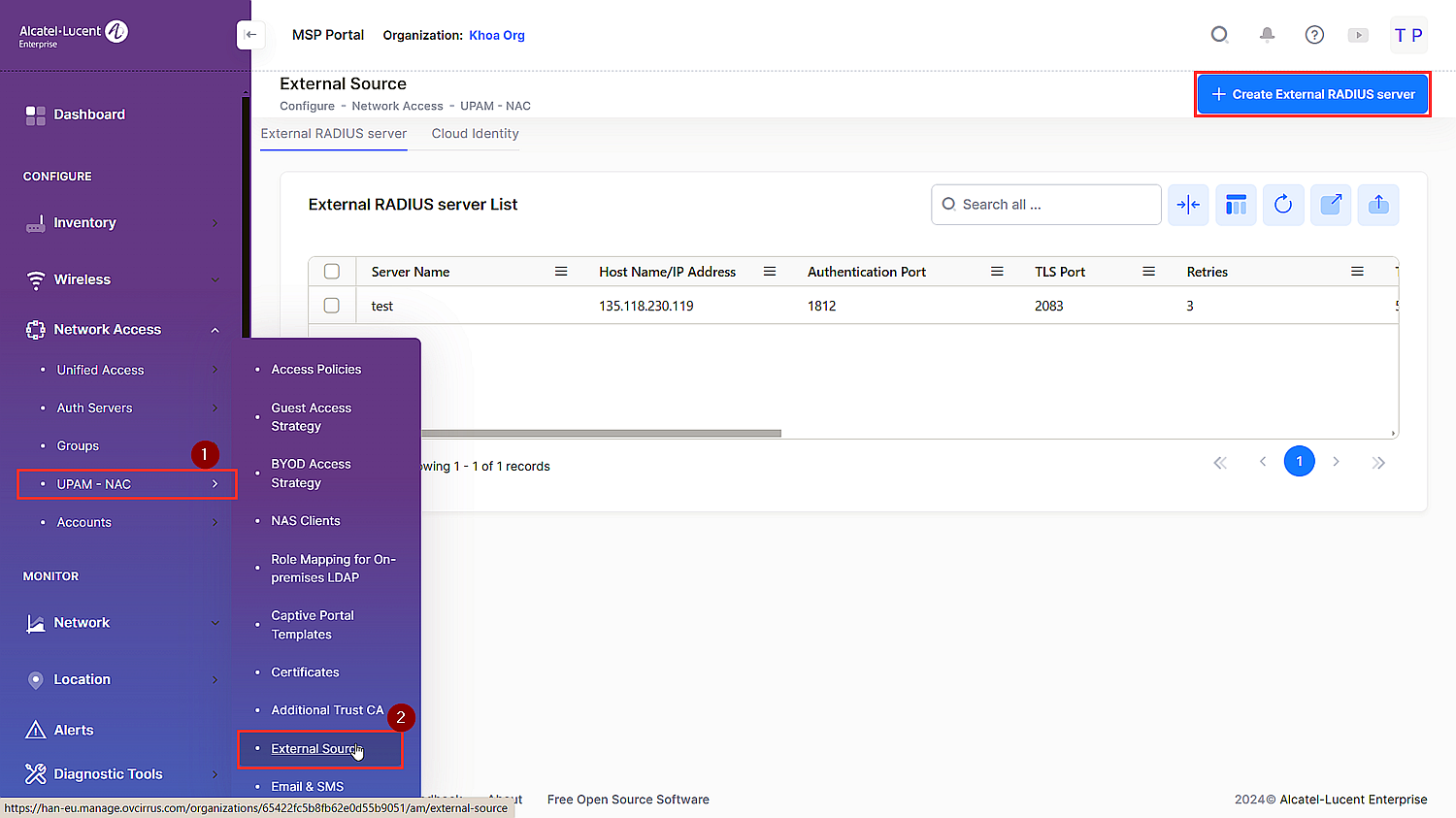Select Guest Access Strategy

(x=312, y=417)
